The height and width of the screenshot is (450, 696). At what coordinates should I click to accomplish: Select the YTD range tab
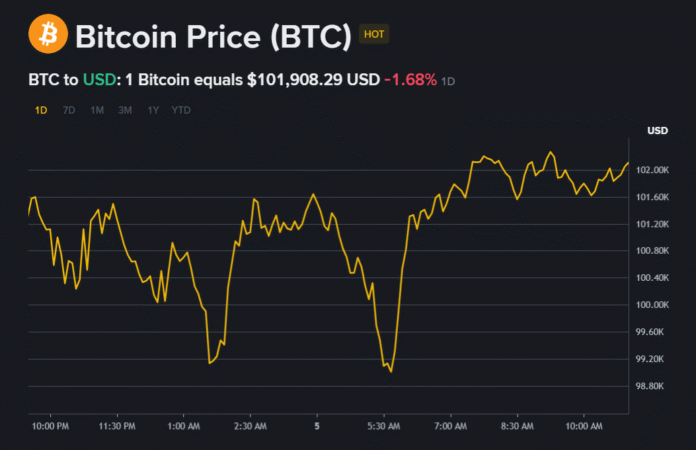coord(181,110)
